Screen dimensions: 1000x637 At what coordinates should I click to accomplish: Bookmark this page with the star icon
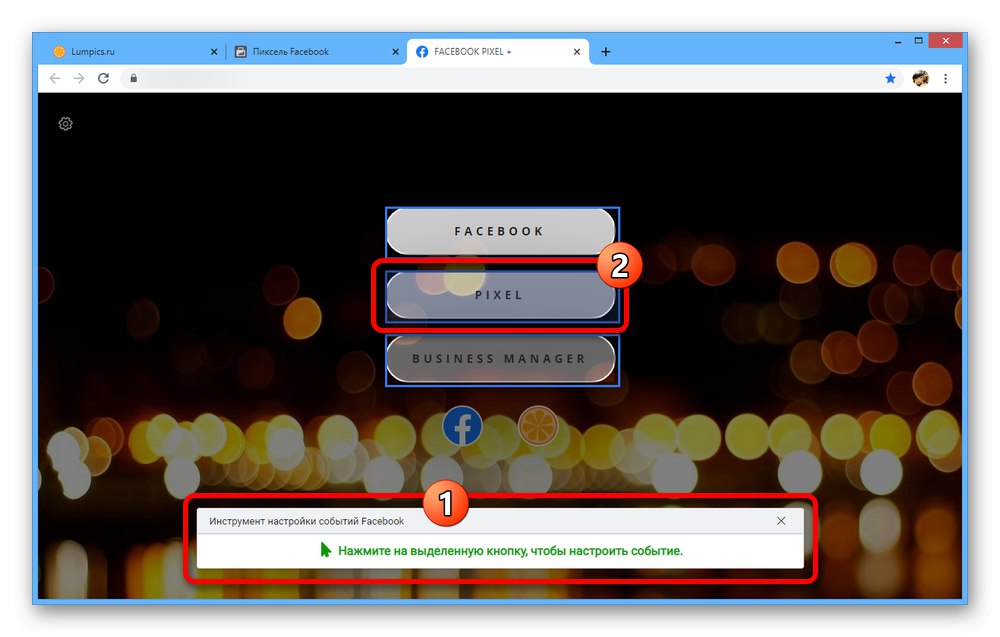(x=890, y=78)
